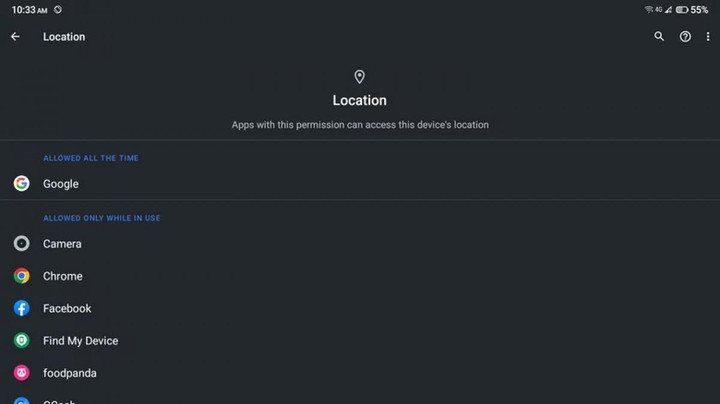The width and height of the screenshot is (720, 404).
Task: Click the Facebook app icon
Action: click(22, 308)
